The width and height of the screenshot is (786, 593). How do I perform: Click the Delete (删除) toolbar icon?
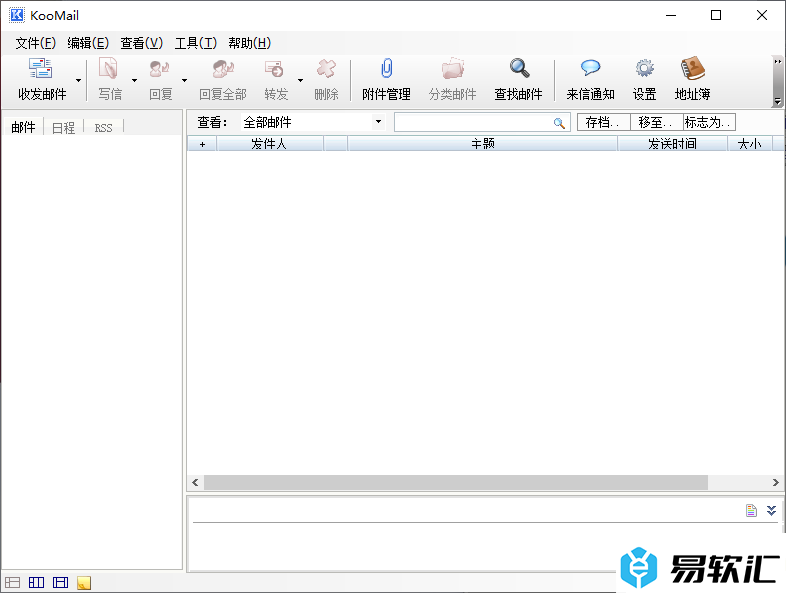[326, 69]
